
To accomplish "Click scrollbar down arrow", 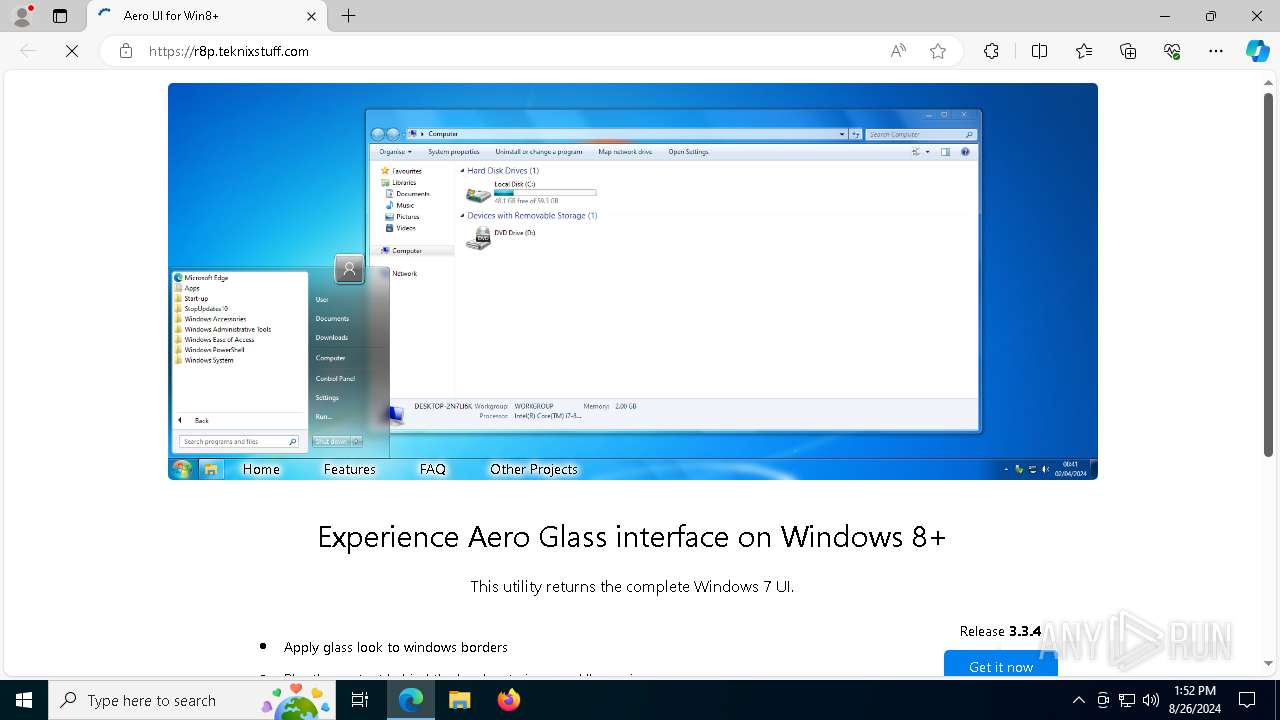I will 1268,663.
